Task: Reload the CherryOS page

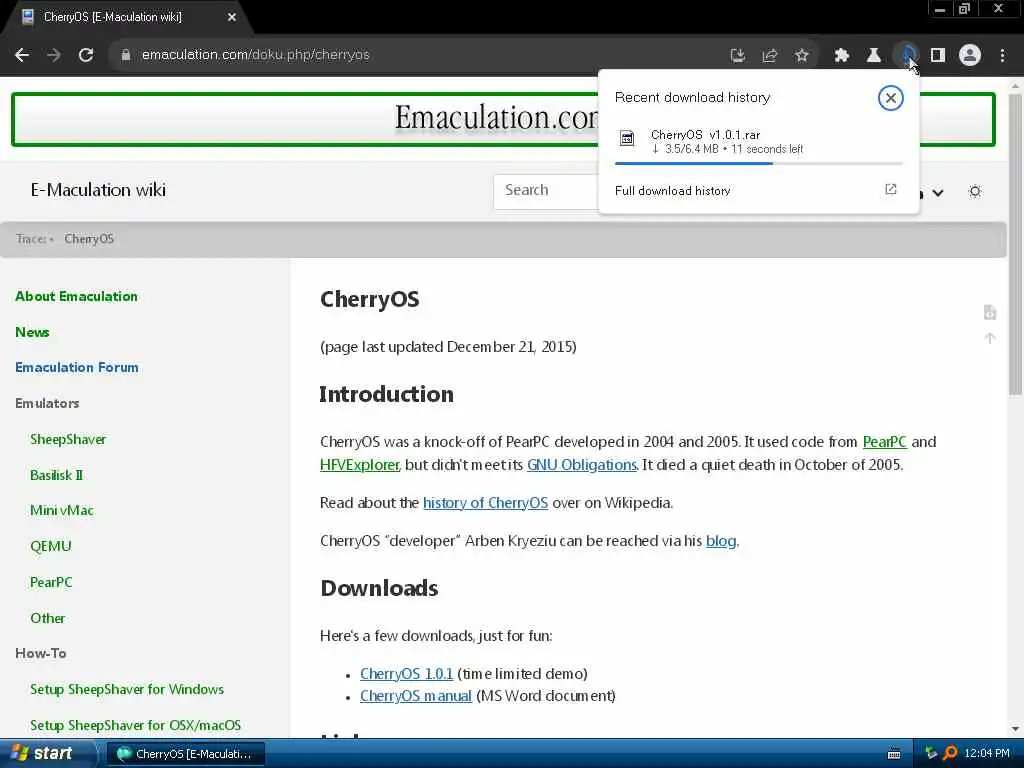Action: (x=86, y=56)
